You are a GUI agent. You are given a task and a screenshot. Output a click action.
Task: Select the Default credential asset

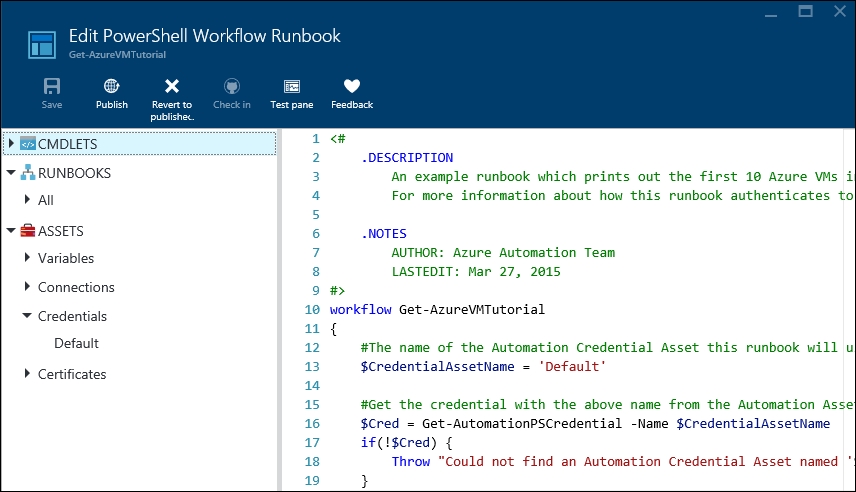[x=76, y=343]
